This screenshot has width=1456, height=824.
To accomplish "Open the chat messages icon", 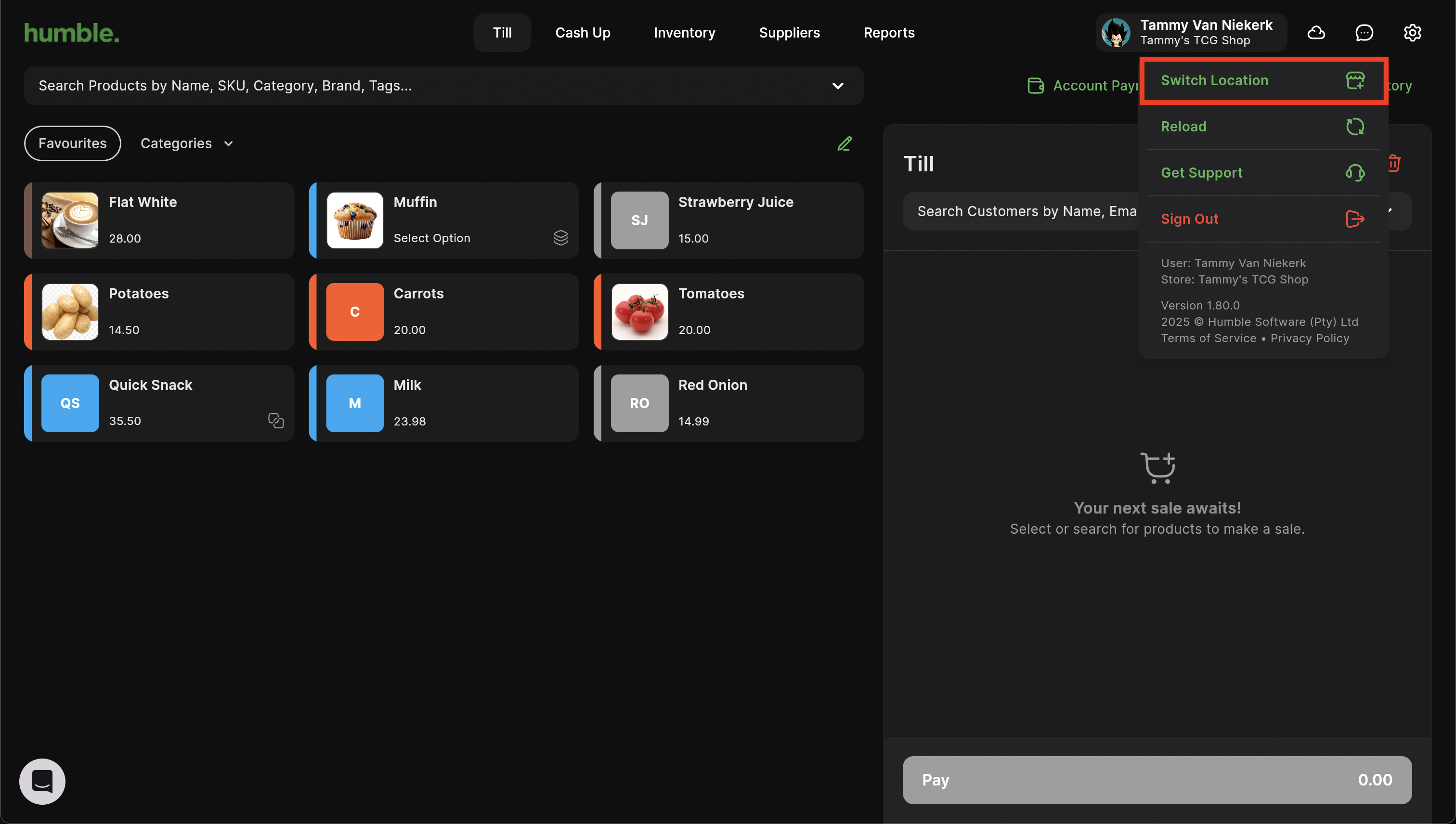I will click(1364, 33).
